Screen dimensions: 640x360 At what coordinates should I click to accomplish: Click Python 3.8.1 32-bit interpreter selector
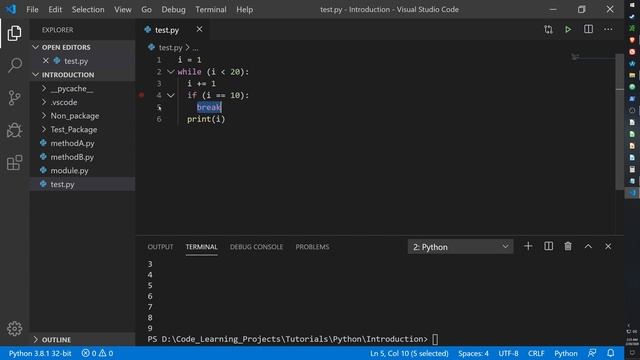tap(40, 353)
